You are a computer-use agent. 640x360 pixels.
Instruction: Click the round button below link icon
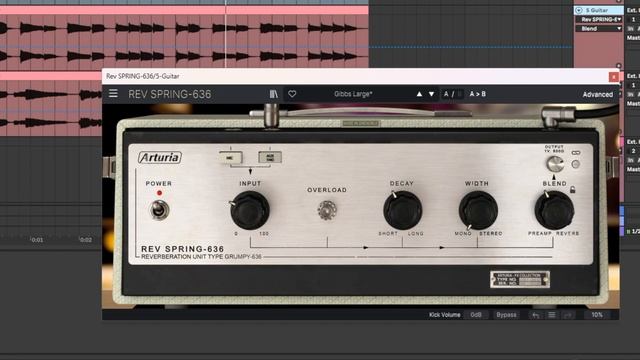(576, 164)
